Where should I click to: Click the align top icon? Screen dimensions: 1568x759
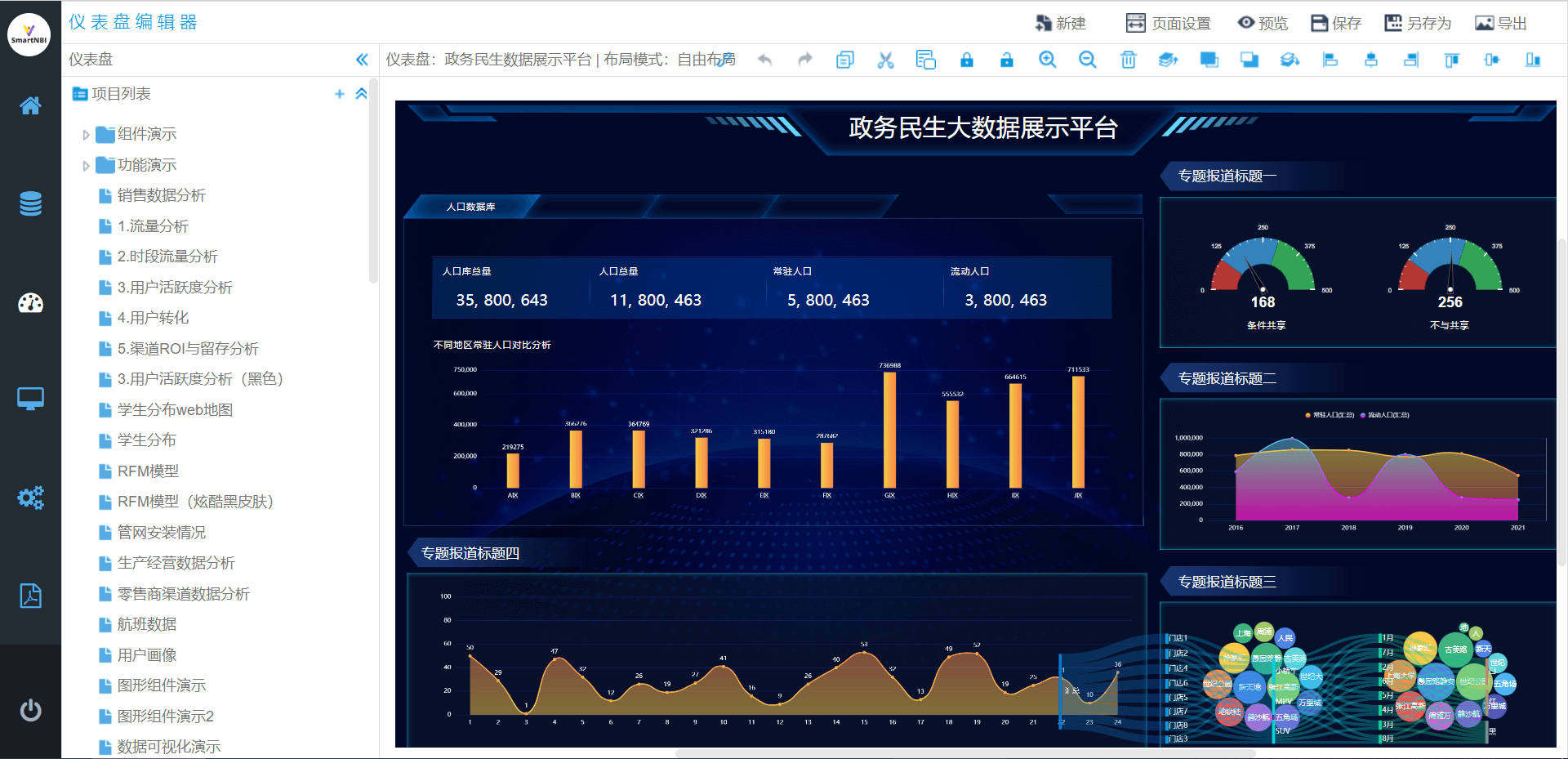1452,60
